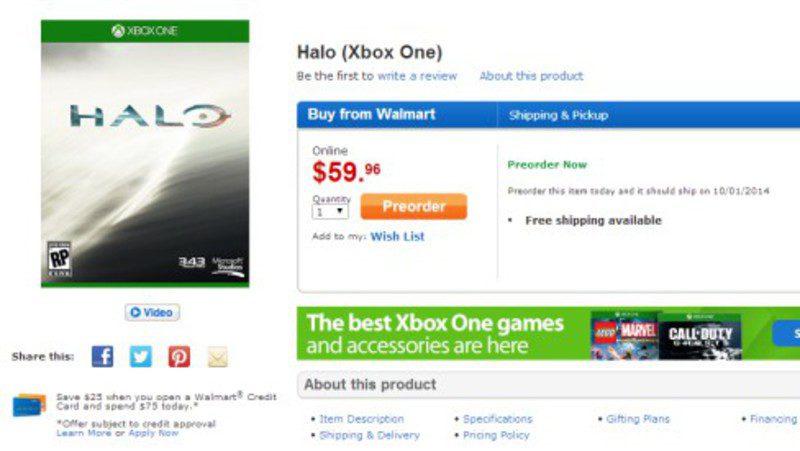The height and width of the screenshot is (451, 800).
Task: View Gifting Plans link
Action: pos(638,419)
